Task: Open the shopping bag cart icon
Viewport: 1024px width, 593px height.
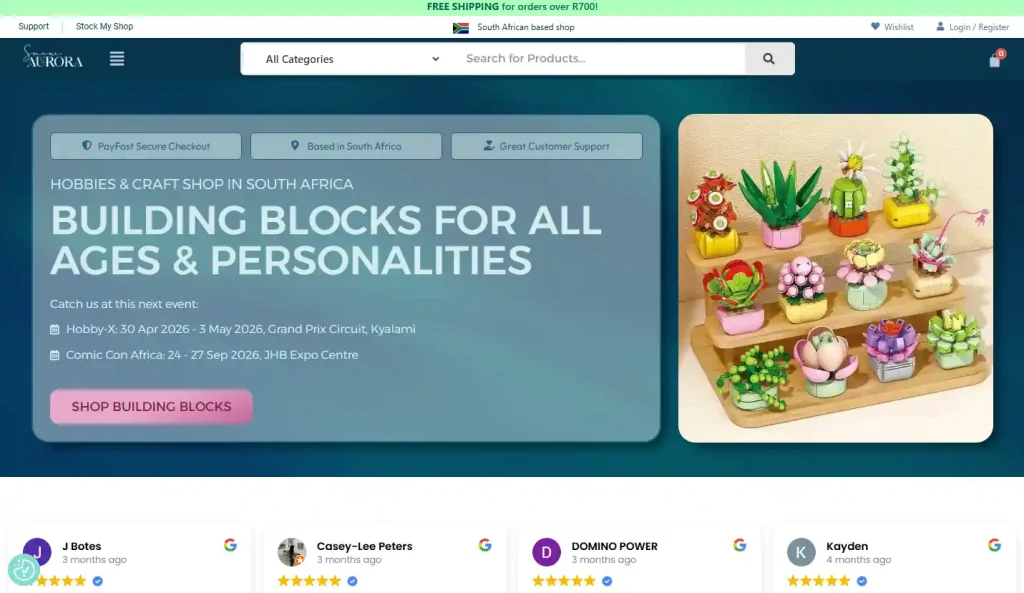Action: (995, 59)
